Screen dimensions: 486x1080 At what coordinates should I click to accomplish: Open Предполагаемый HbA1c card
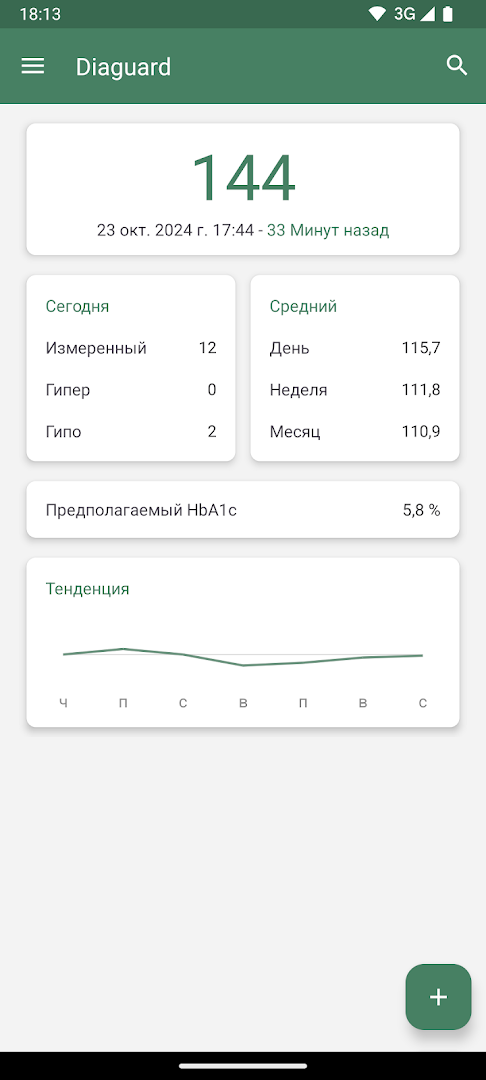[x=243, y=510]
